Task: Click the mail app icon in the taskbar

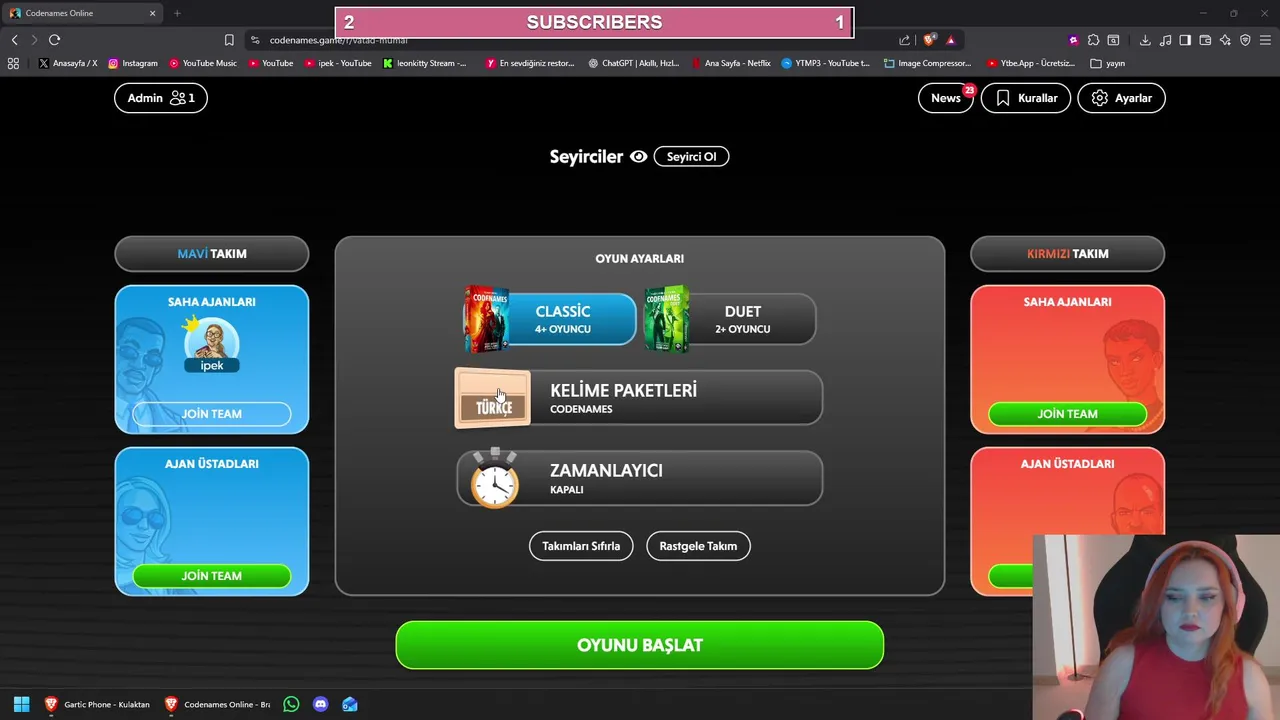Action: pos(349,704)
